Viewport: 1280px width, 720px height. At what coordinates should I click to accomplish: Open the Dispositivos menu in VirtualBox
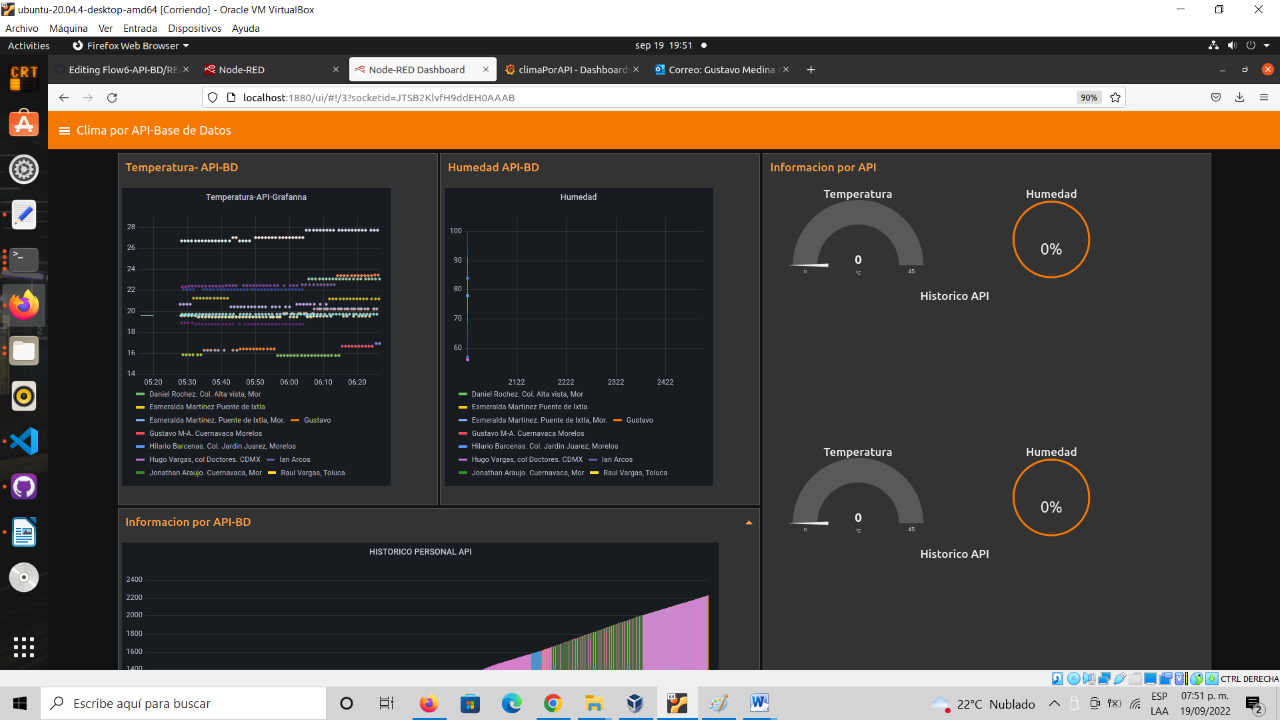pyautogui.click(x=193, y=28)
